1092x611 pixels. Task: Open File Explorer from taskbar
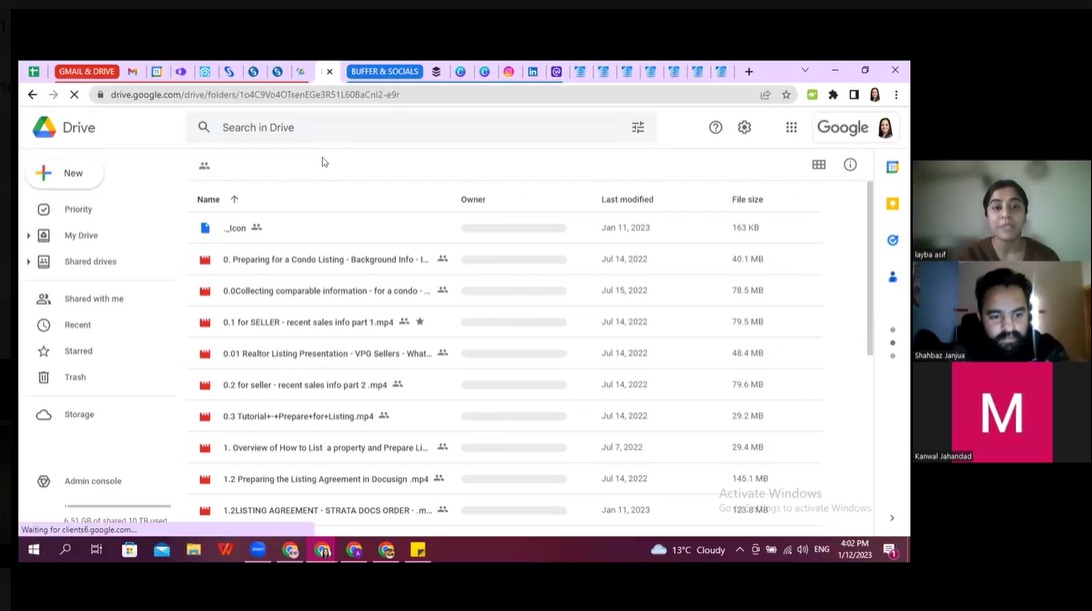194,550
